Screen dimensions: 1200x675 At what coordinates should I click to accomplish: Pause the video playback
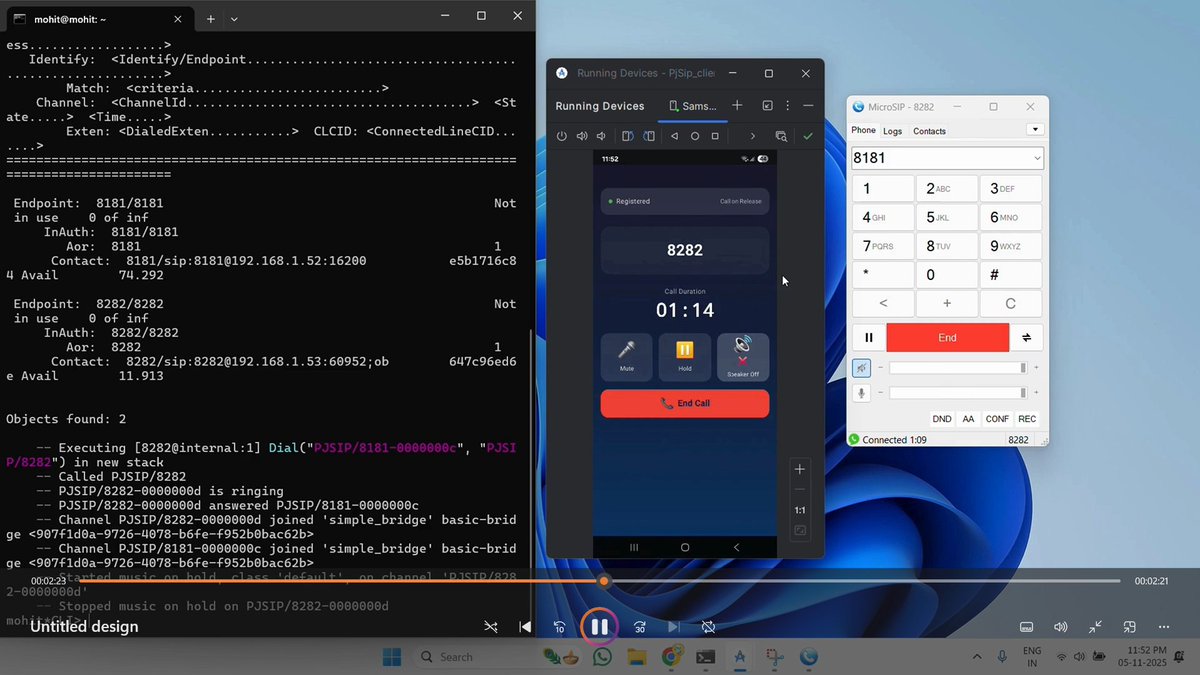(x=599, y=627)
